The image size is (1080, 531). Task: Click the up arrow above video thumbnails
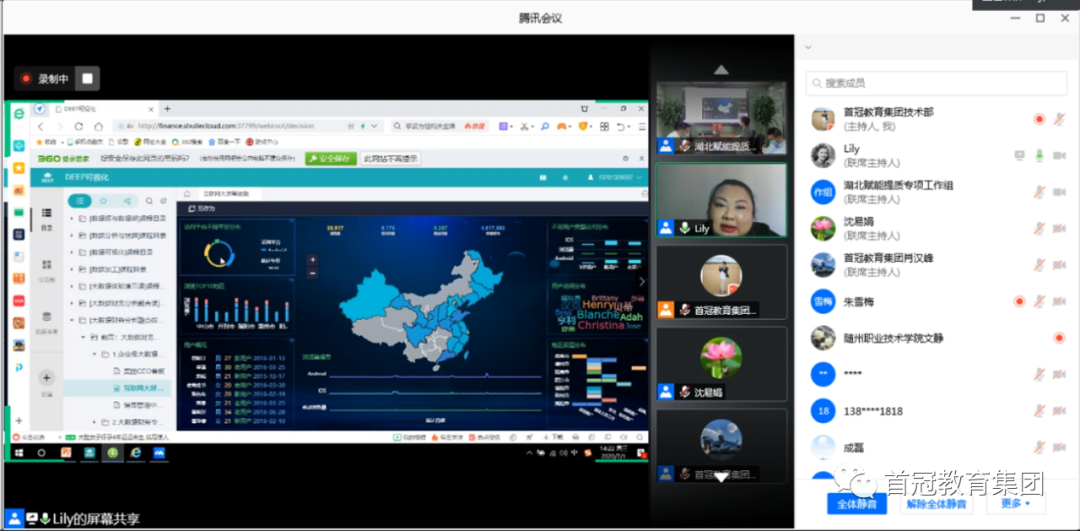[721, 70]
